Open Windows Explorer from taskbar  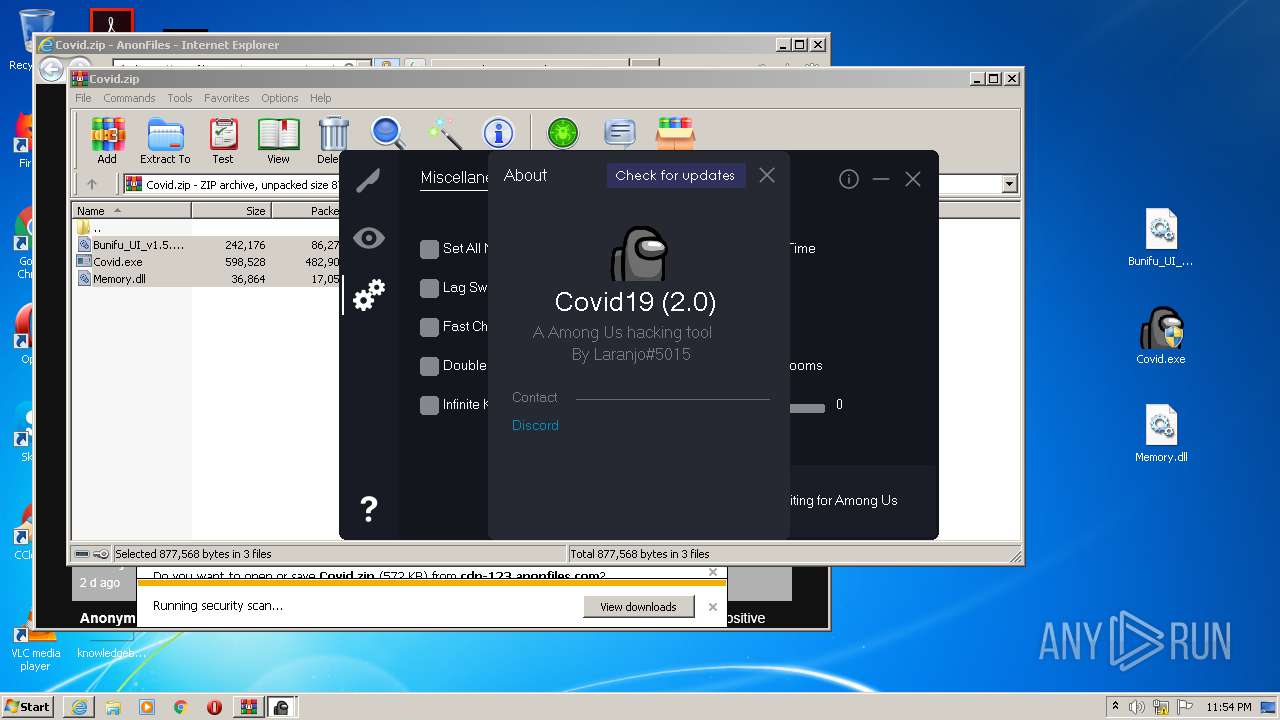pos(113,707)
